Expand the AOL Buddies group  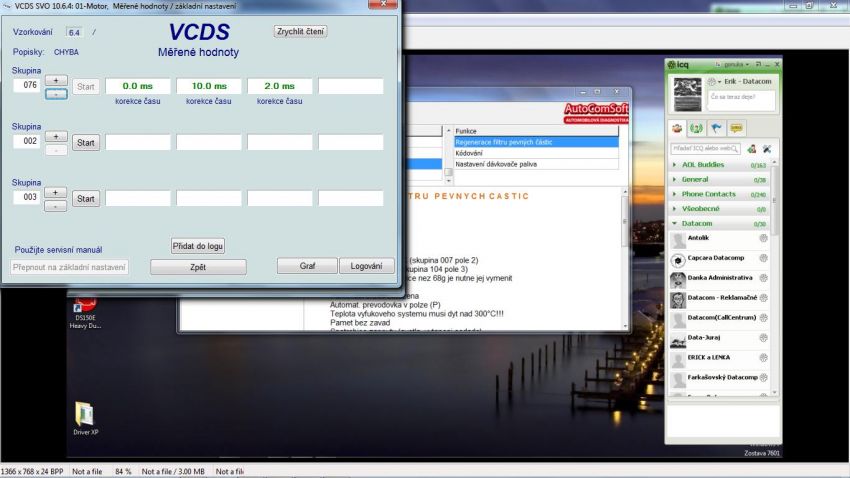coord(674,165)
